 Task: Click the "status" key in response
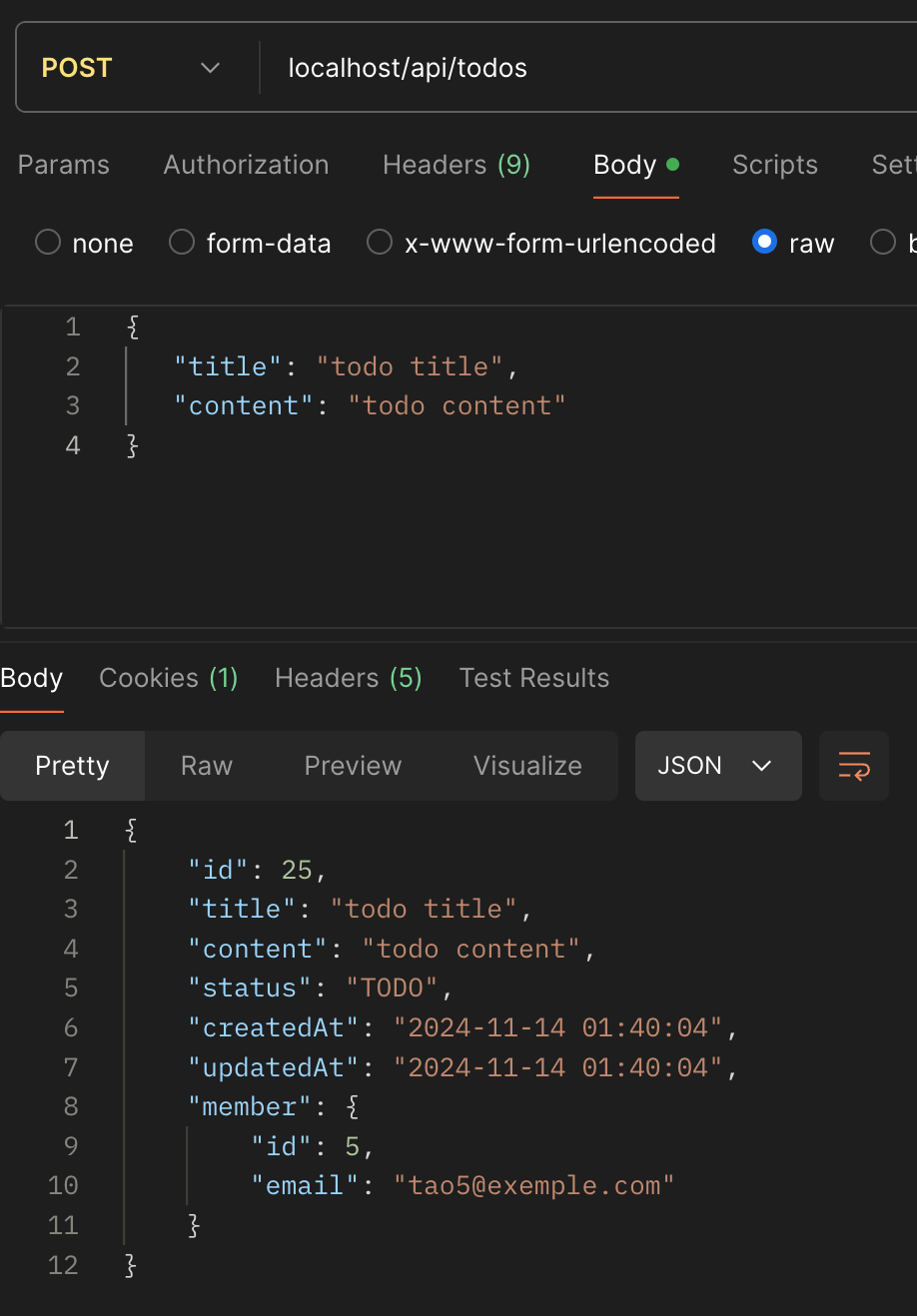coord(250,987)
